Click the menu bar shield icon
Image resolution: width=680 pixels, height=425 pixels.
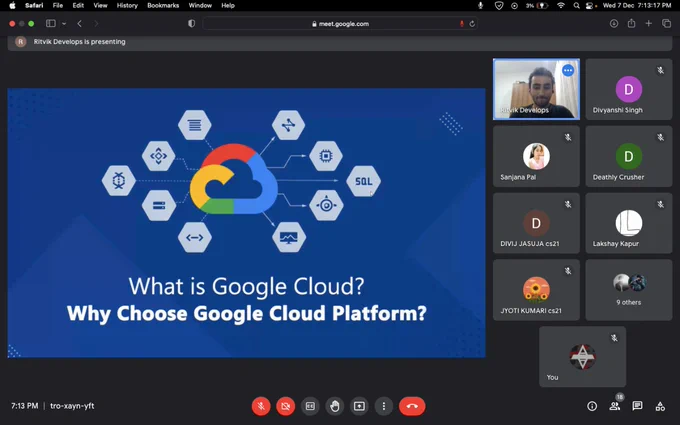[499, 6]
